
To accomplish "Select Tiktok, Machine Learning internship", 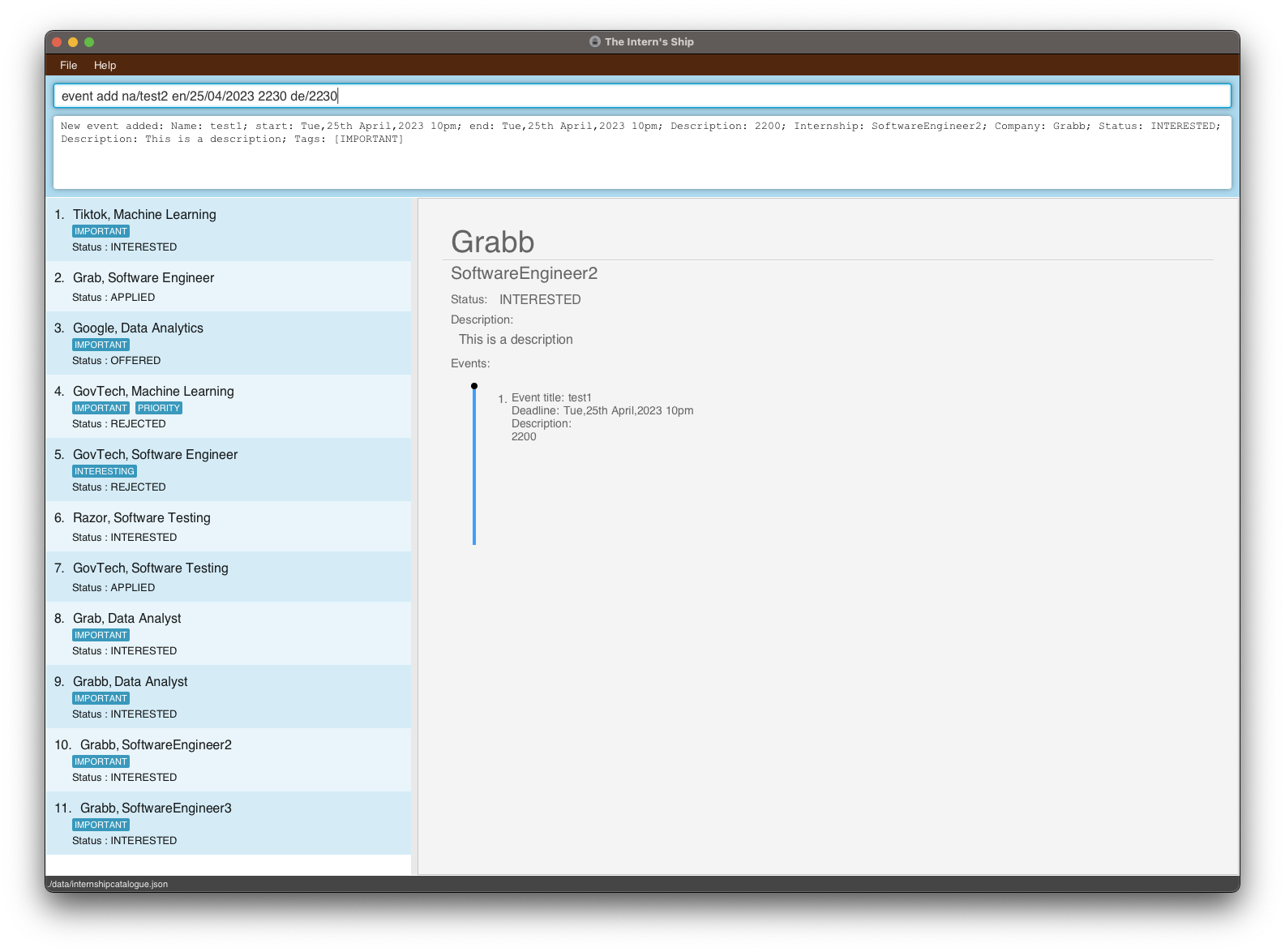I will coord(229,229).
